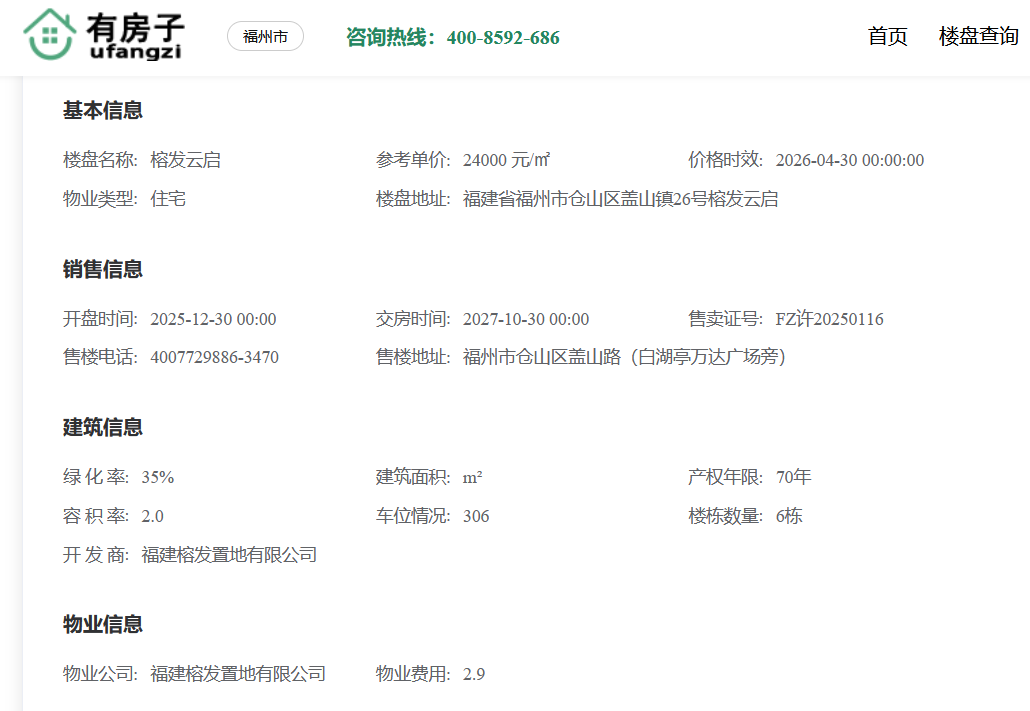Click the opening time 2025-12-30 00:00
Viewport: 1030px width, 711px height.
click(213, 319)
